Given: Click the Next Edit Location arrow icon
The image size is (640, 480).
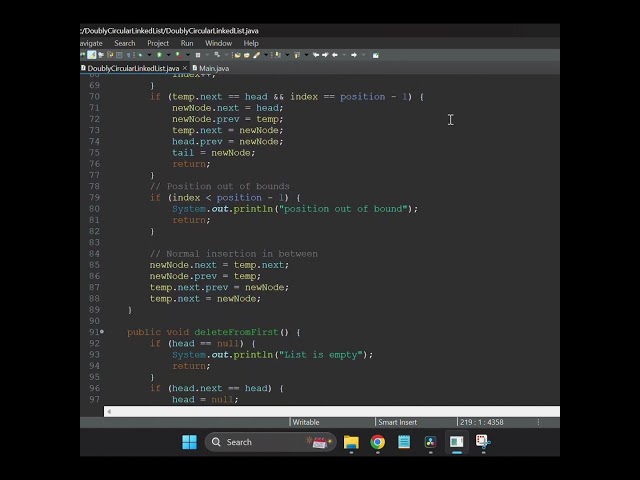Looking at the screenshot, I should 325,55.
